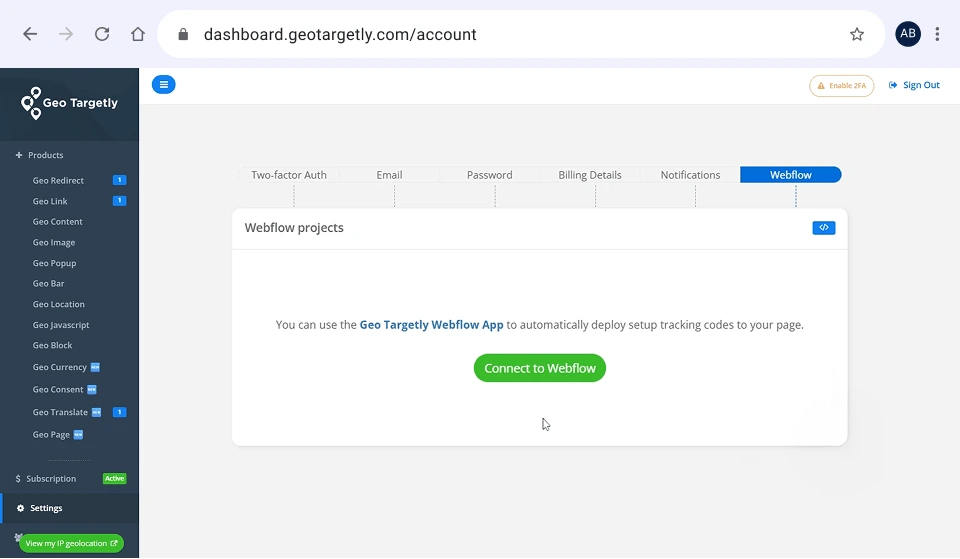The width and height of the screenshot is (960, 559).
Task: Open Geo Currency in the sidebar
Action: tap(59, 367)
